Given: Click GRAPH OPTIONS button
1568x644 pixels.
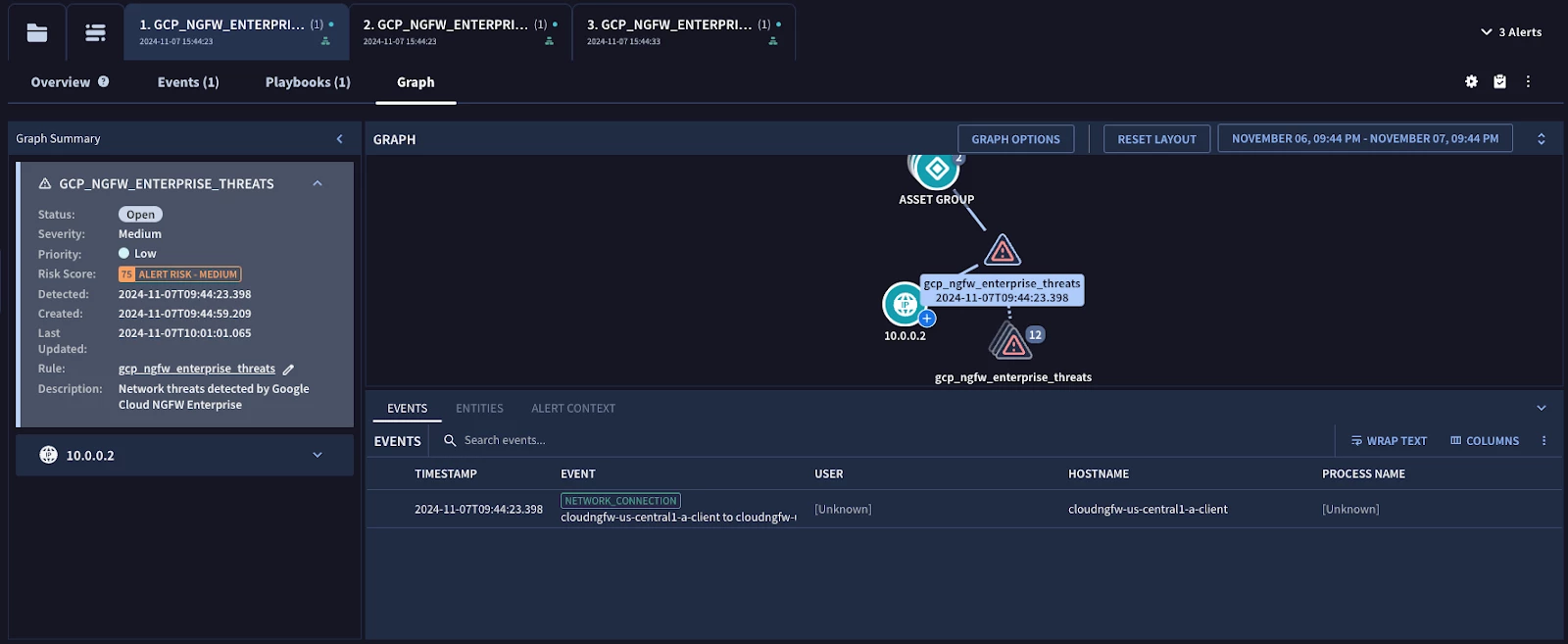Looking at the screenshot, I should [x=1015, y=139].
